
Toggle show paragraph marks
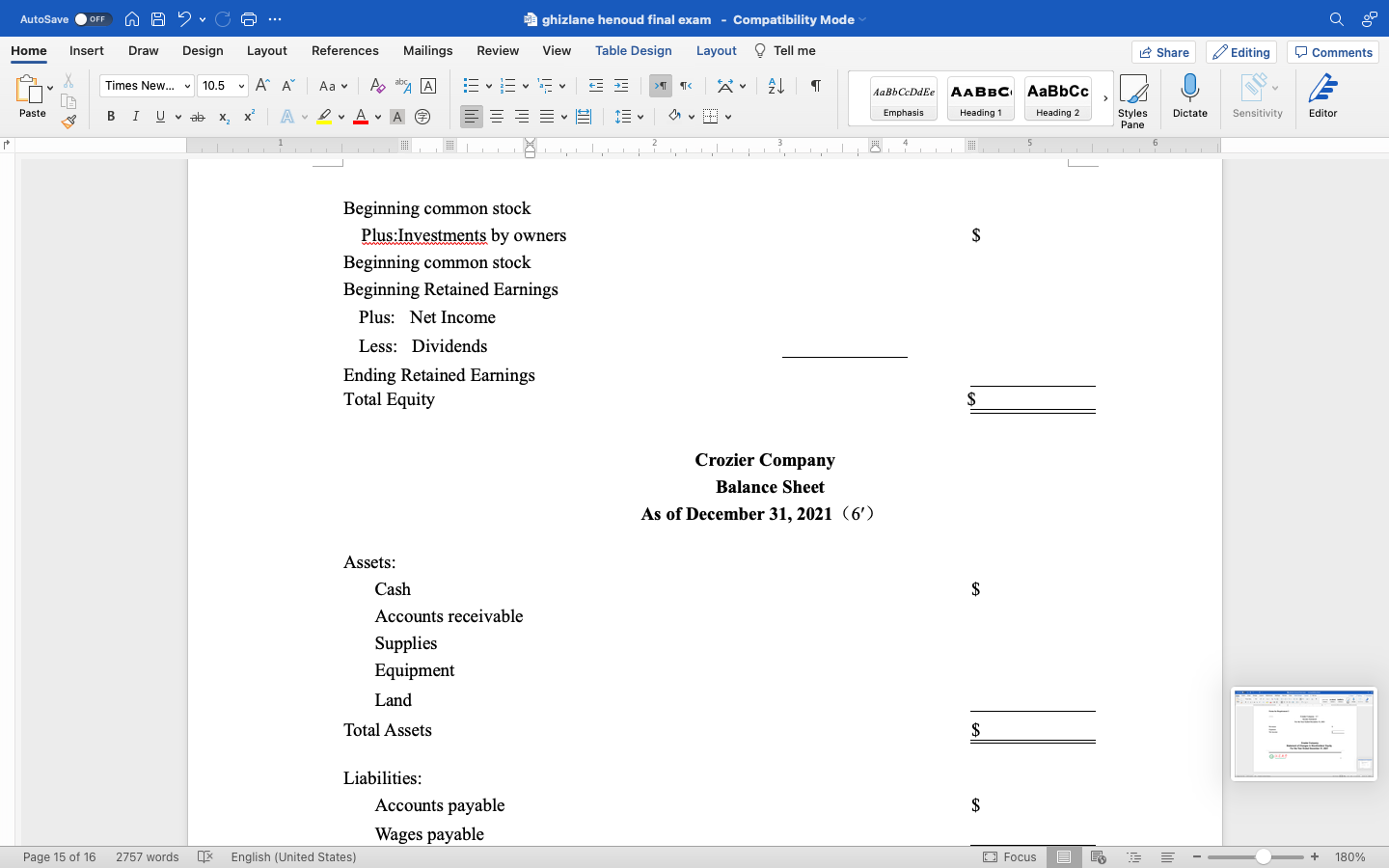pyautogui.click(x=816, y=86)
